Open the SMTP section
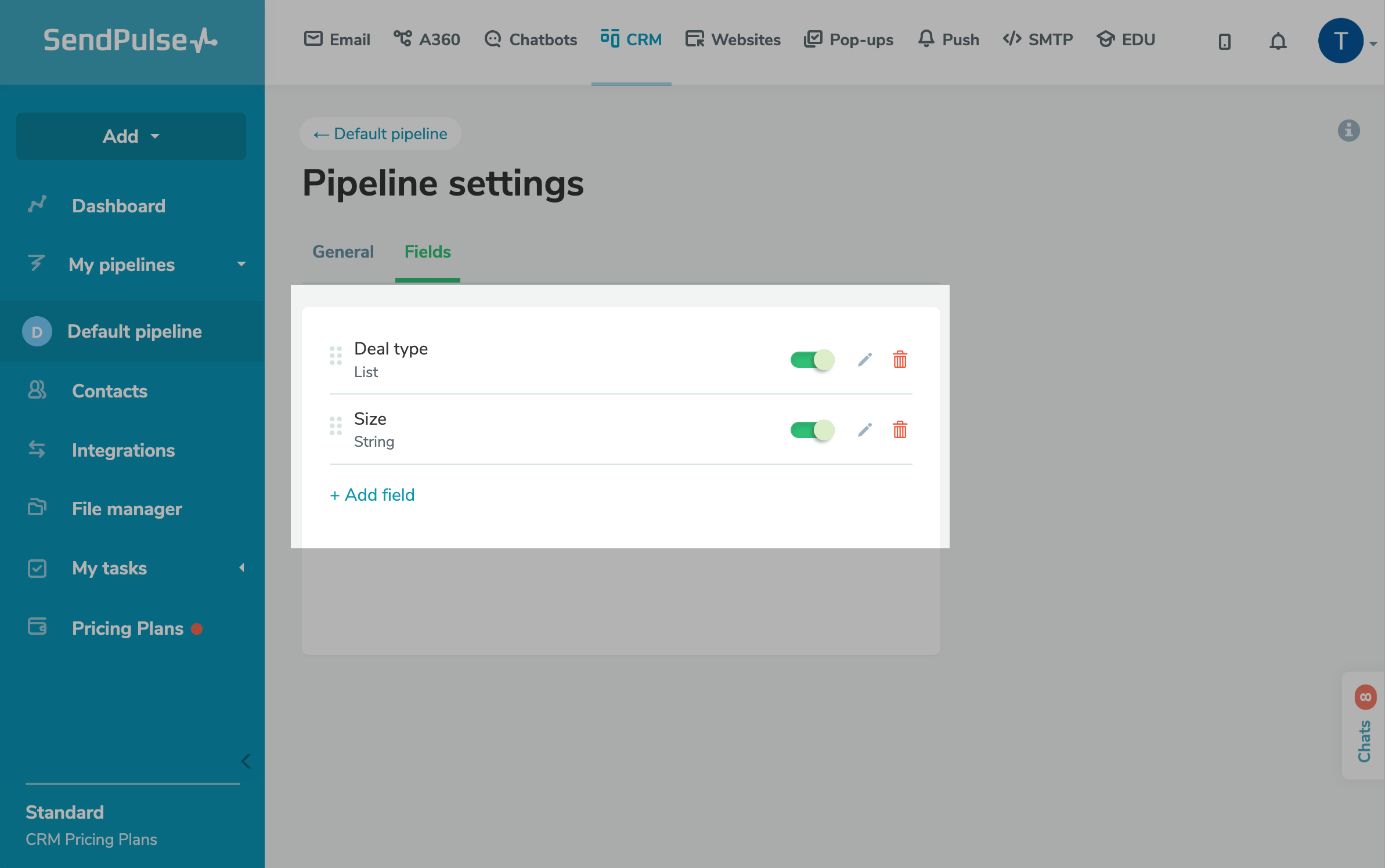This screenshot has height=868, width=1385. pos(1038,39)
